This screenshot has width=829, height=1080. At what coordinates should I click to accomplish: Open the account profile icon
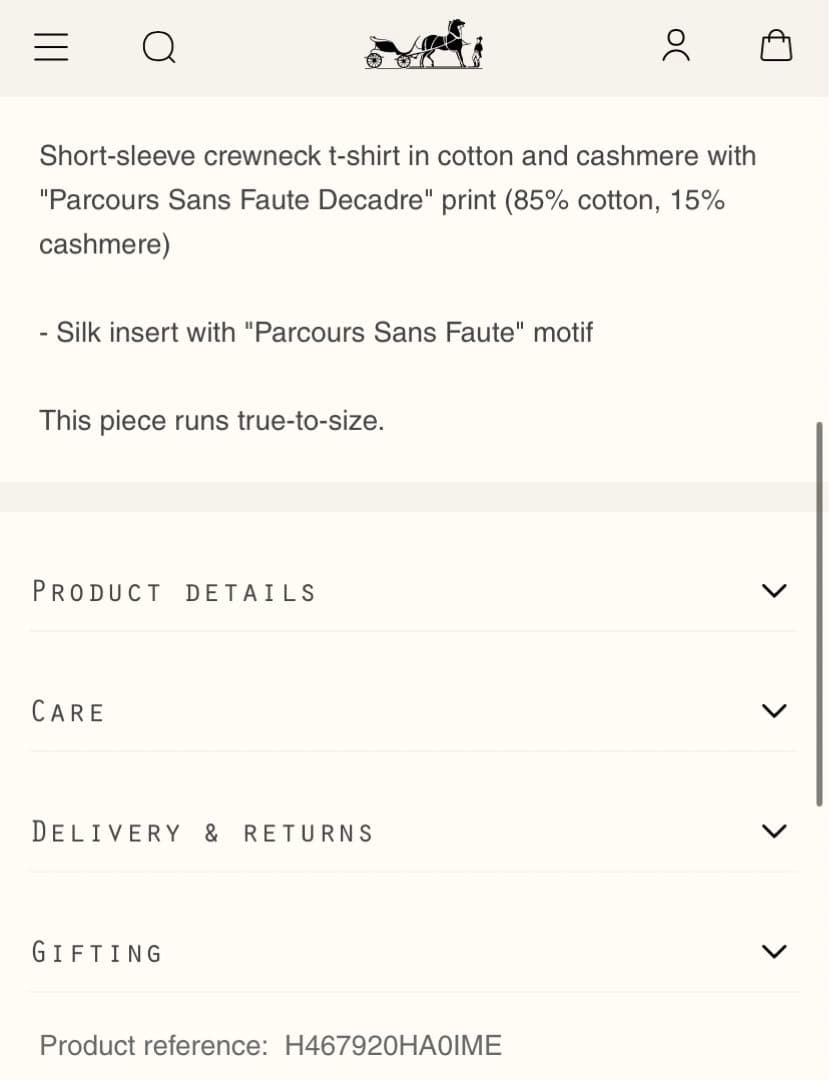pos(676,46)
